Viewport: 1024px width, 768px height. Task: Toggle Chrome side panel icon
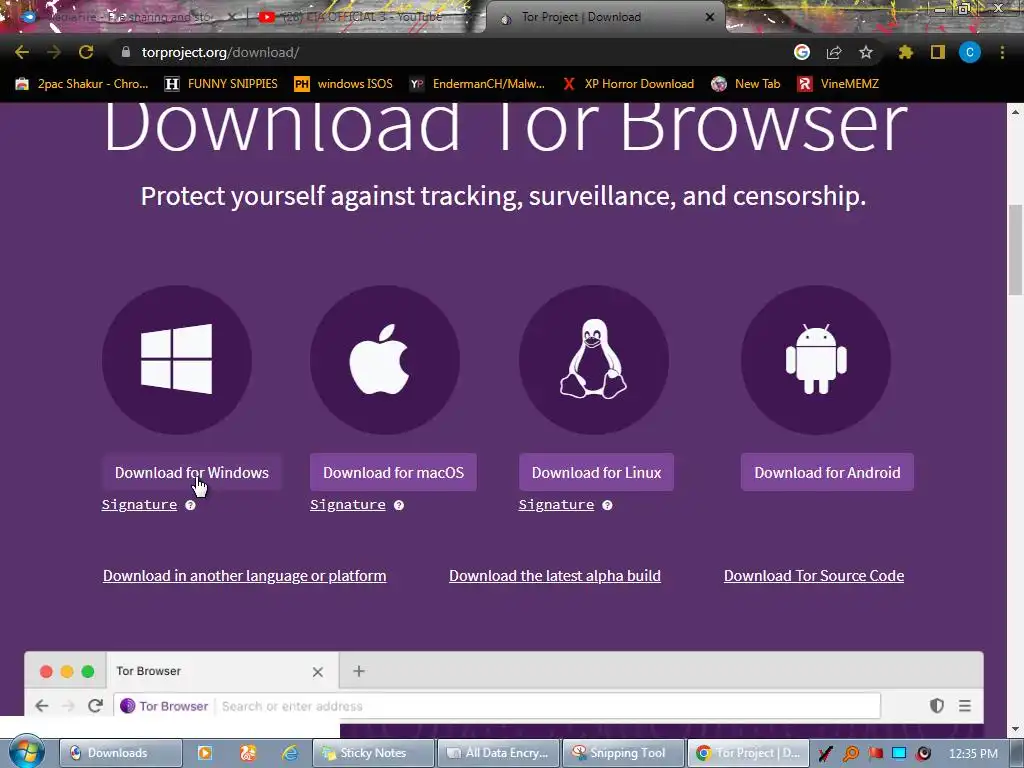coord(938,52)
